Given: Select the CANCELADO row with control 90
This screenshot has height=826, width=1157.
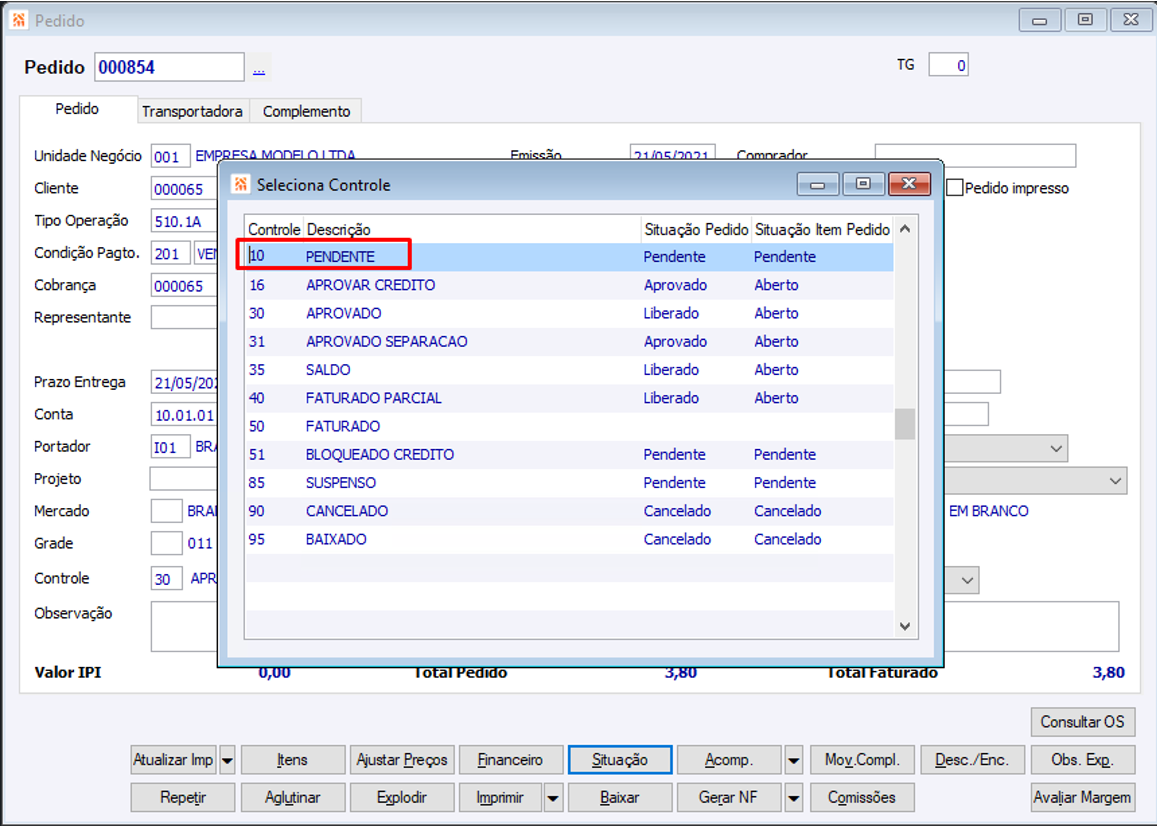Looking at the screenshot, I should pos(569,511).
